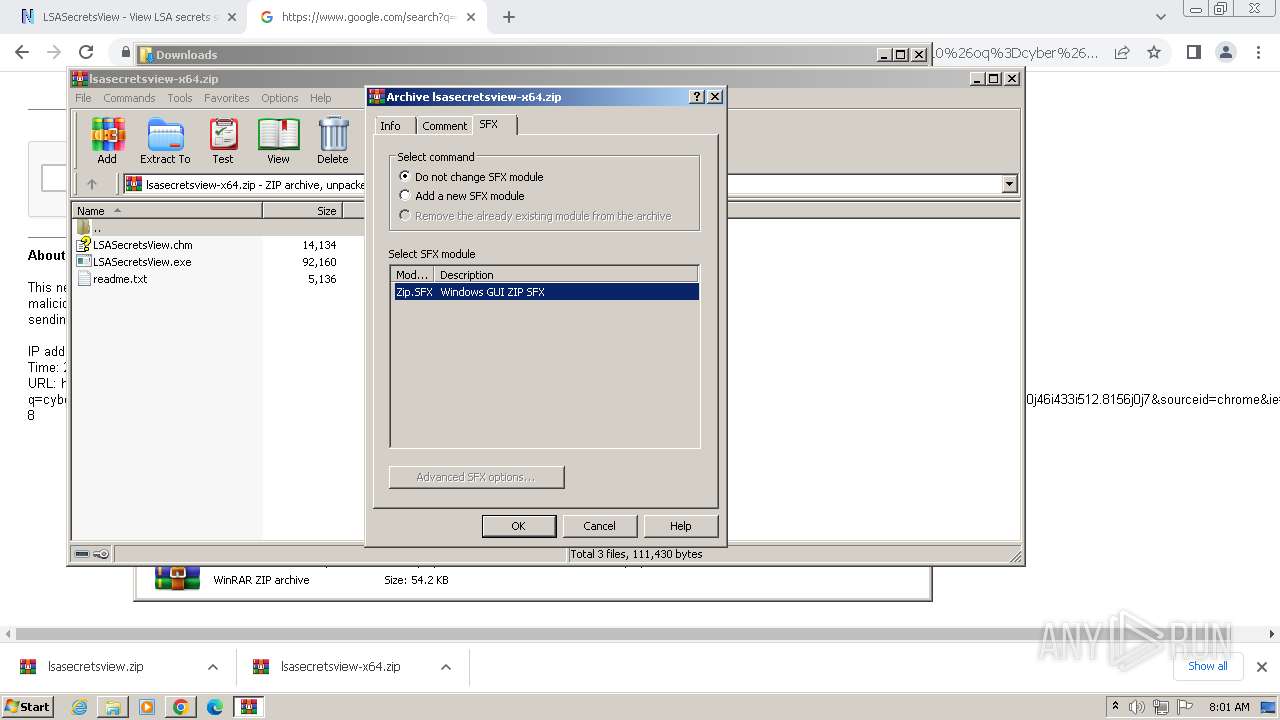Toggle Chrome side panel icon

1193,53
